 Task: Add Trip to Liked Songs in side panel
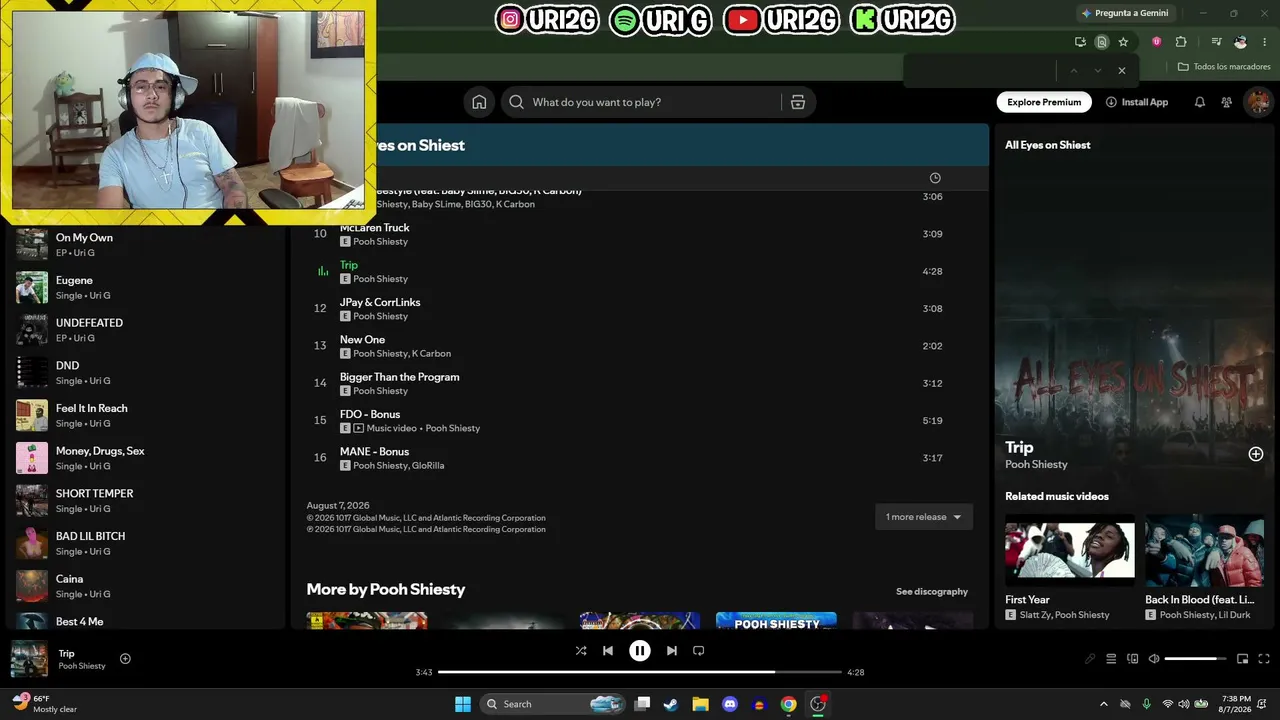coord(1256,454)
